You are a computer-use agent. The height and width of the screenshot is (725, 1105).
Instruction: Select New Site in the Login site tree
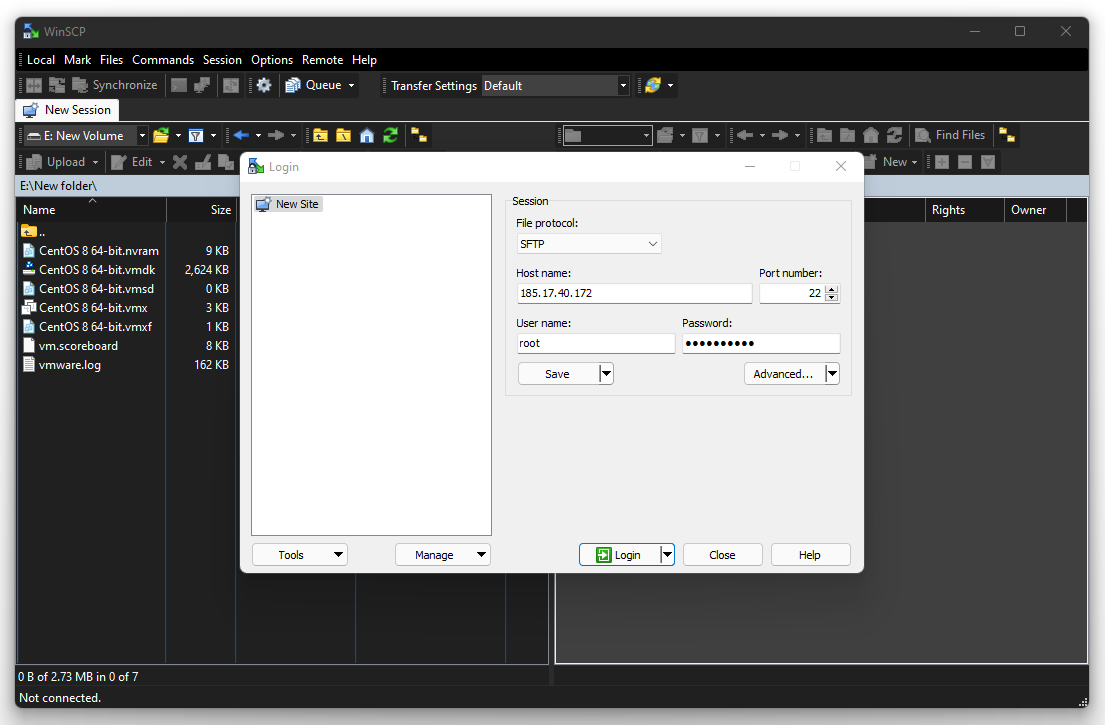tap(288, 204)
